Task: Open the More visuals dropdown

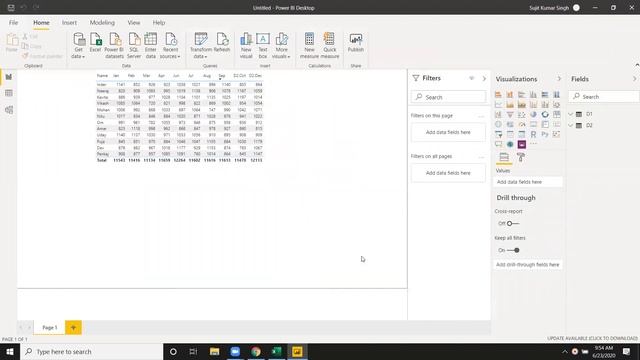Action: [281, 46]
